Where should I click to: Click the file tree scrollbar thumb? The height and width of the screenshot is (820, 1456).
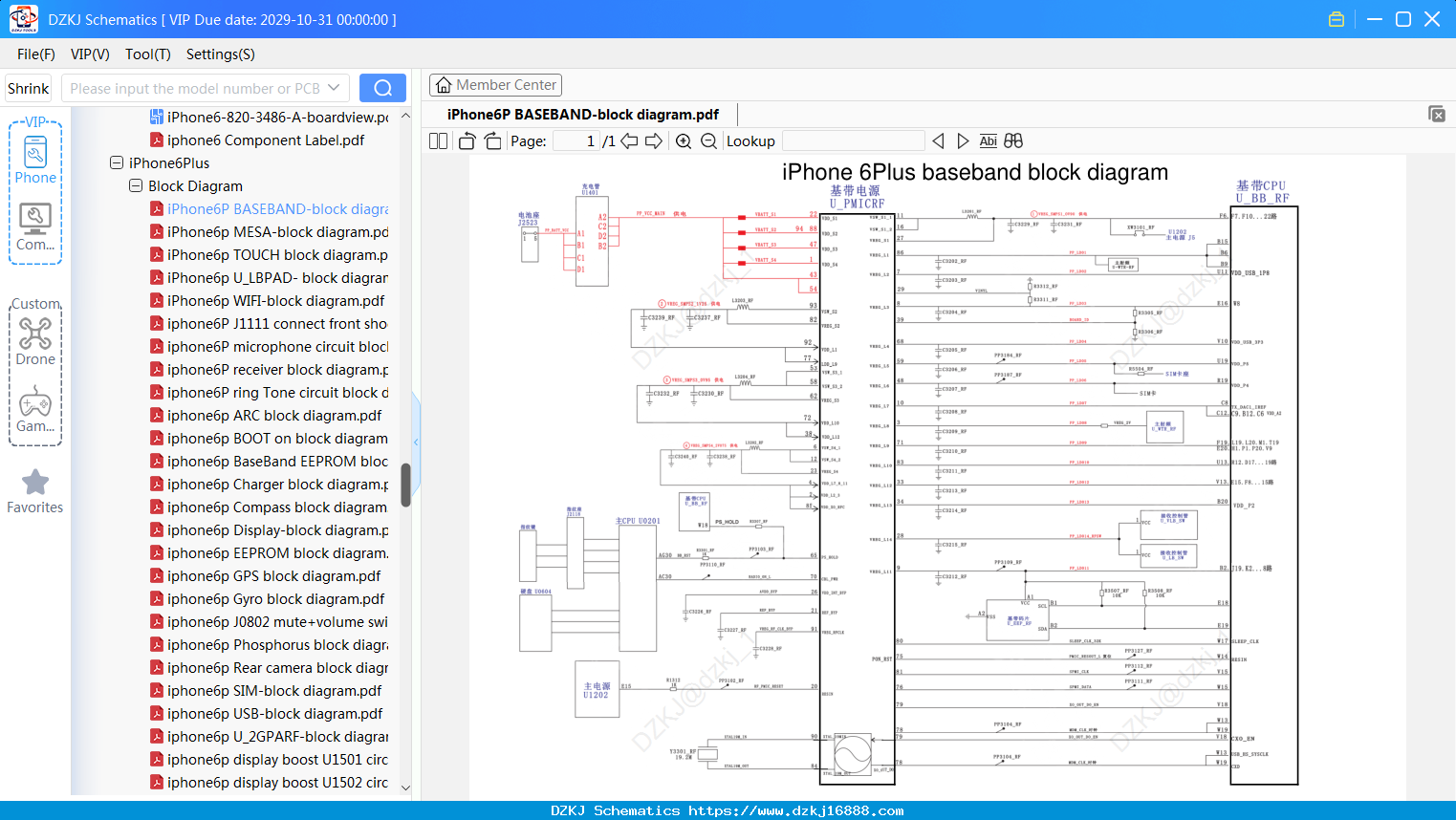coord(405,486)
